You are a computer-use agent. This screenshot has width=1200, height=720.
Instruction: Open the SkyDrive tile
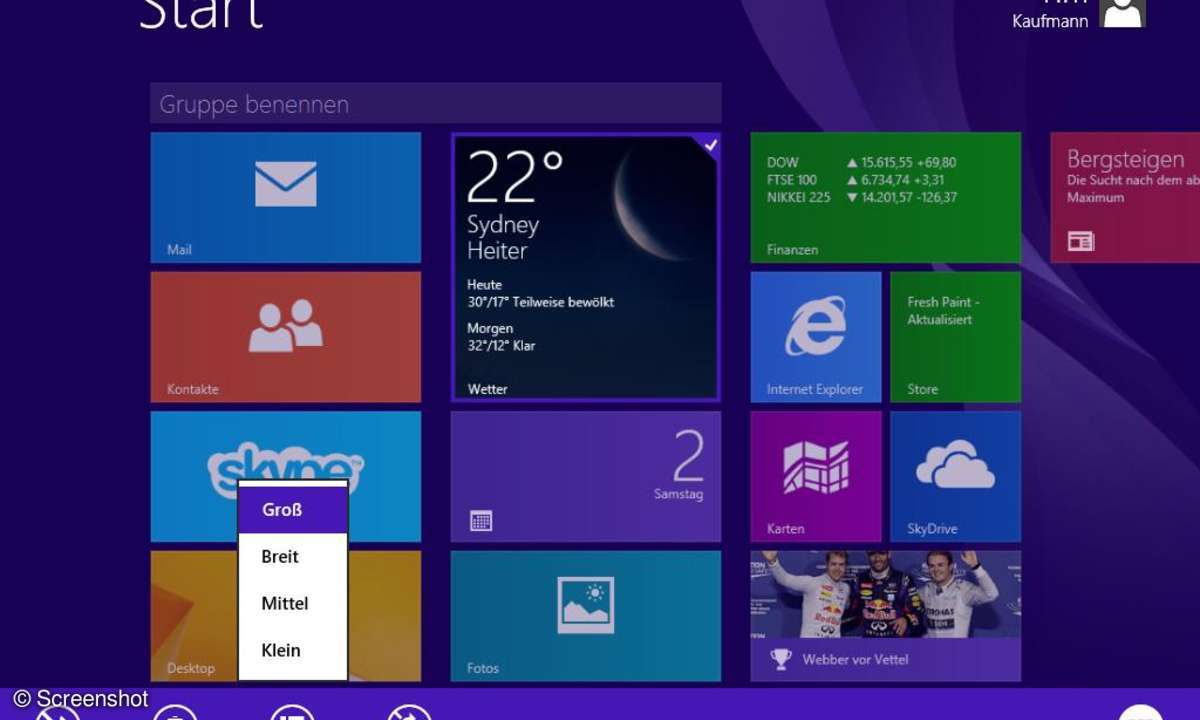coord(956,476)
